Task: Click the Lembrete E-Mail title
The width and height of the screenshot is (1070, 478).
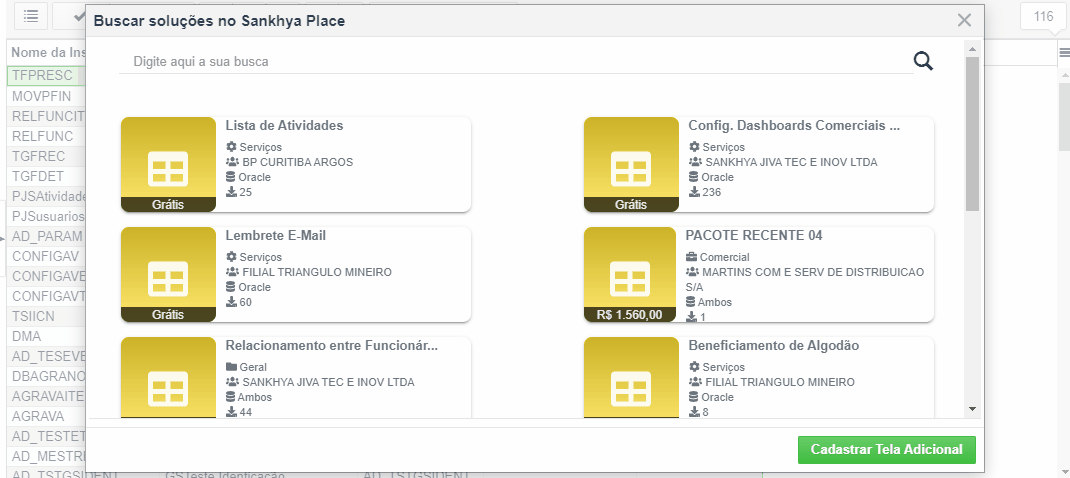Action: (x=276, y=236)
